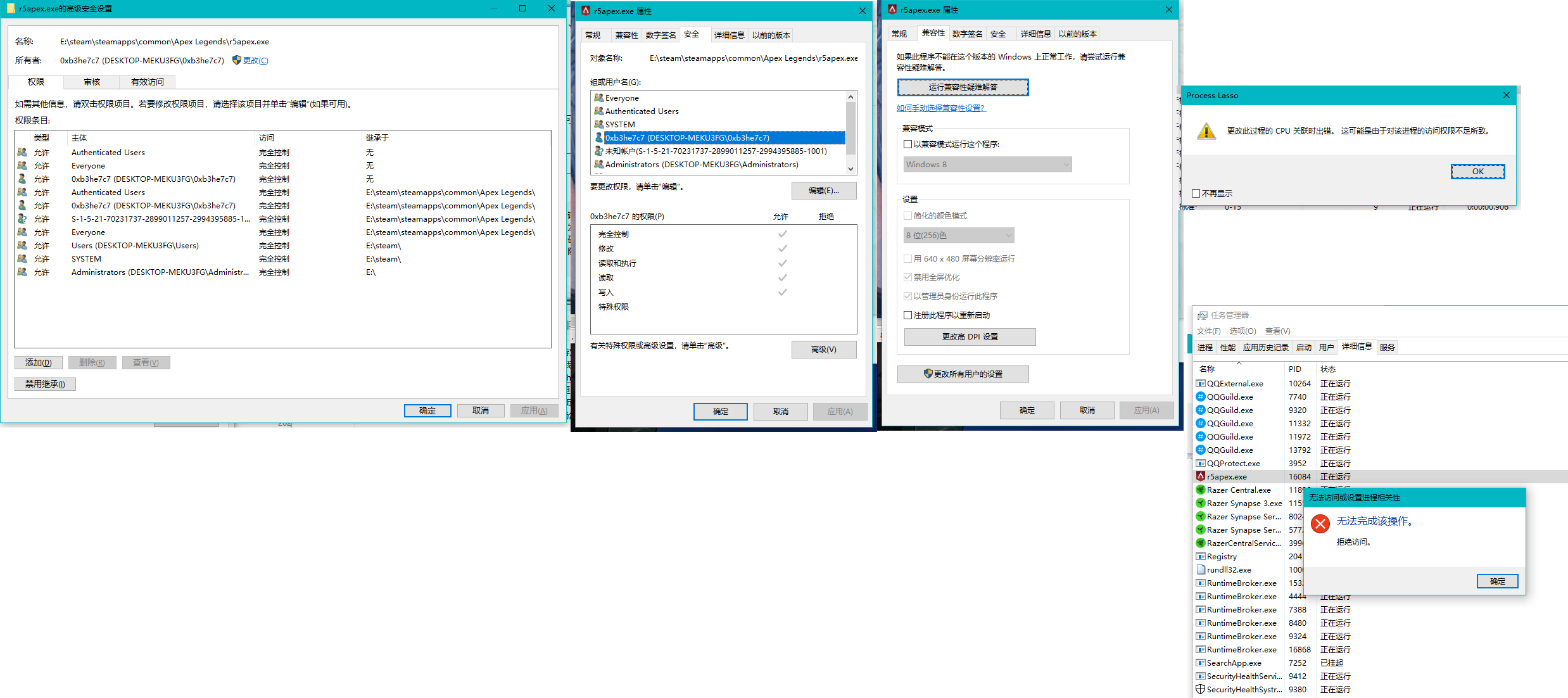Click the QQGuild.exe blue hash icon
The image size is (1568, 698).
(1200, 397)
